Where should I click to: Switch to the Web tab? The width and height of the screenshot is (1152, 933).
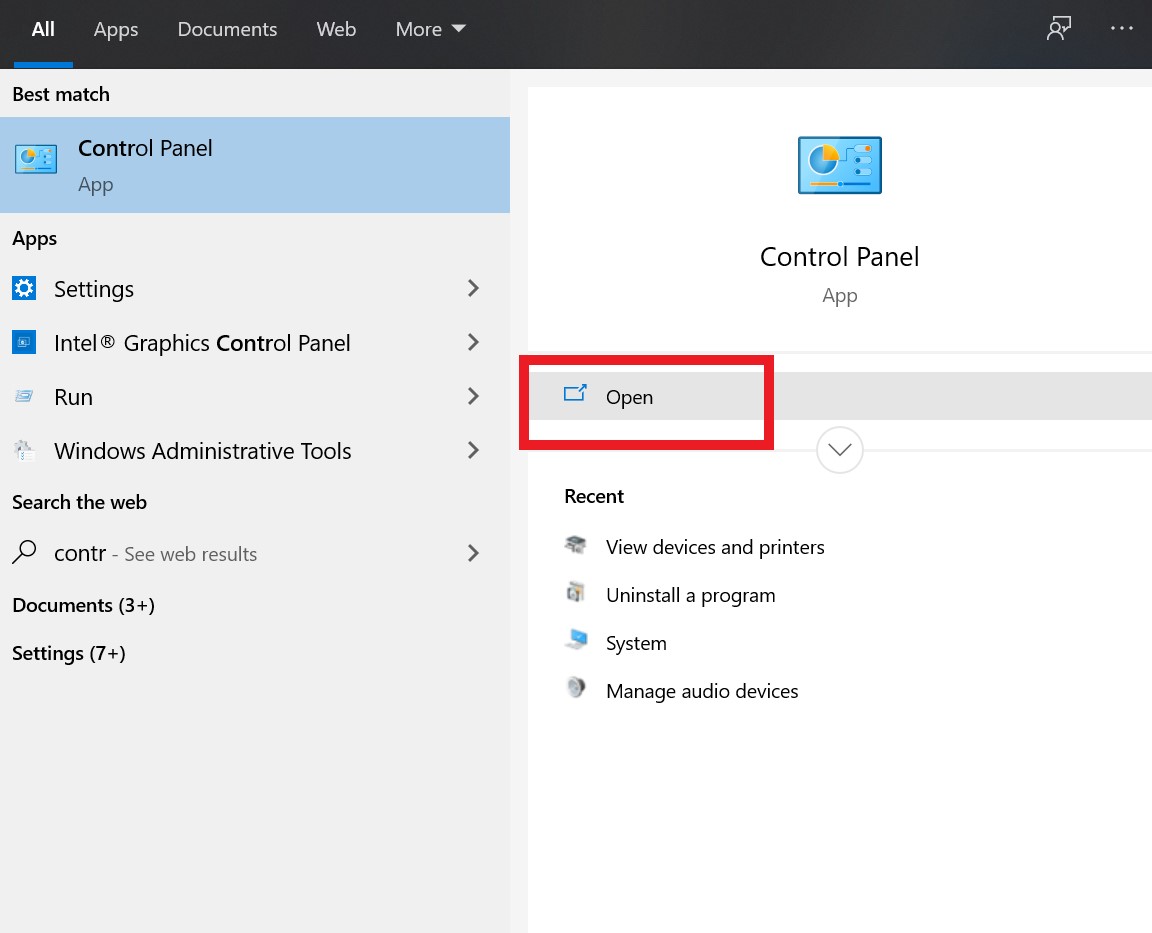[336, 29]
